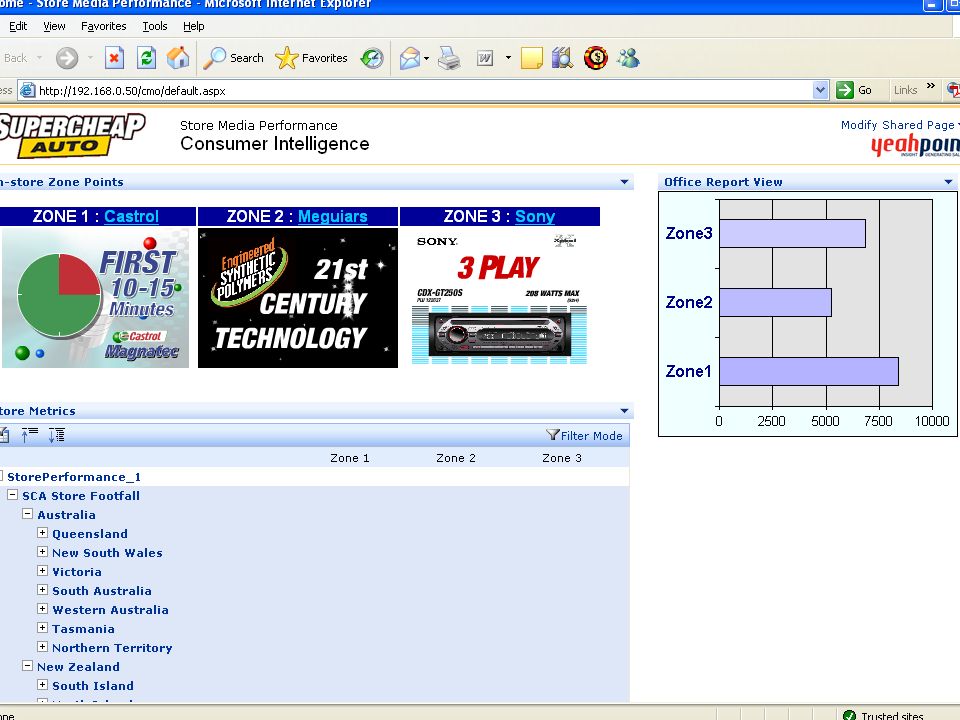Click the Links toolbar label
The width and height of the screenshot is (960, 720).
[x=905, y=90]
